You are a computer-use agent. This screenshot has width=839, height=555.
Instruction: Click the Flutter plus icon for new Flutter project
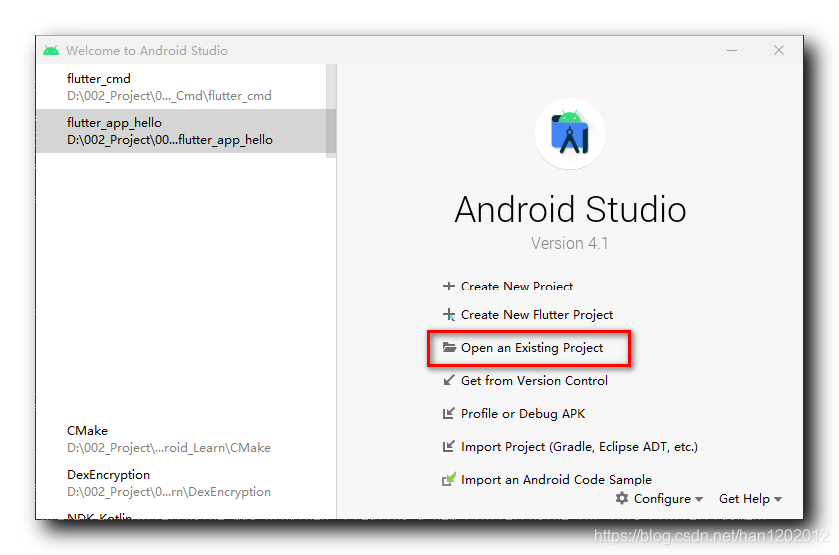click(448, 315)
